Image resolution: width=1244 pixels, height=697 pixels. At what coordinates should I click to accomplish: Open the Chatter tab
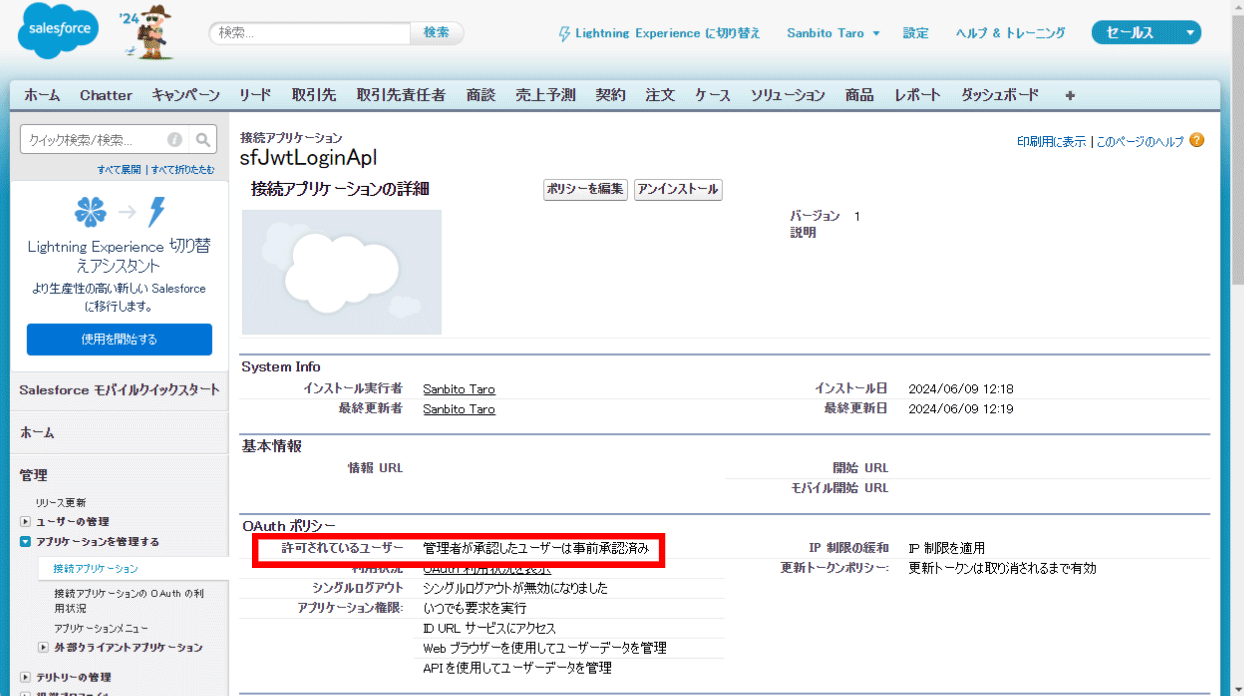point(106,95)
